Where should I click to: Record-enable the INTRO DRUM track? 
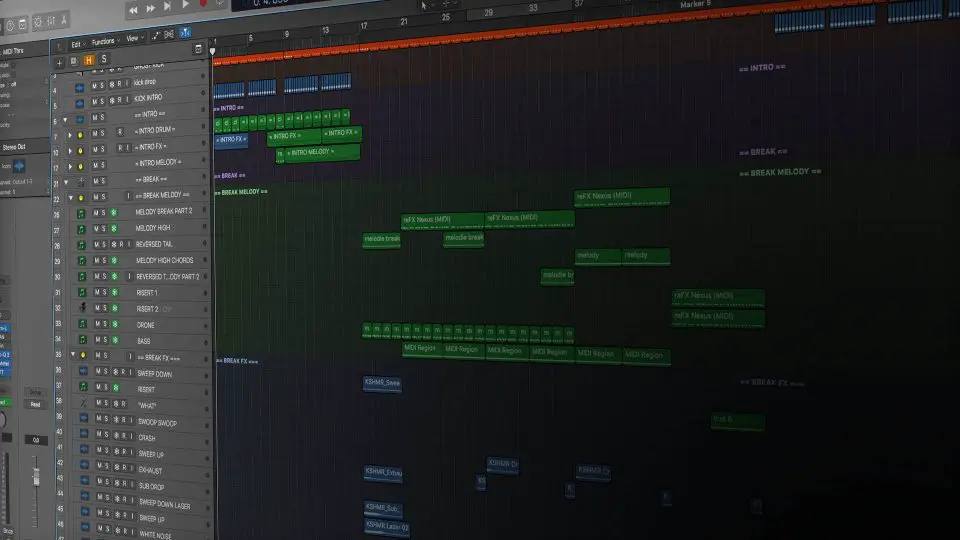120,132
